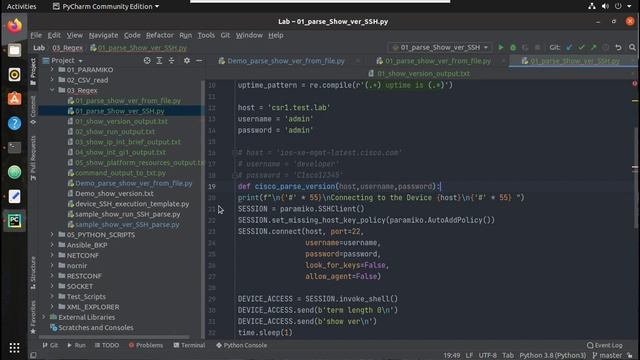Click Python 3.8 interpreter in status bar
Image resolution: width=640 pixels, height=360 pixels.
coord(552,355)
